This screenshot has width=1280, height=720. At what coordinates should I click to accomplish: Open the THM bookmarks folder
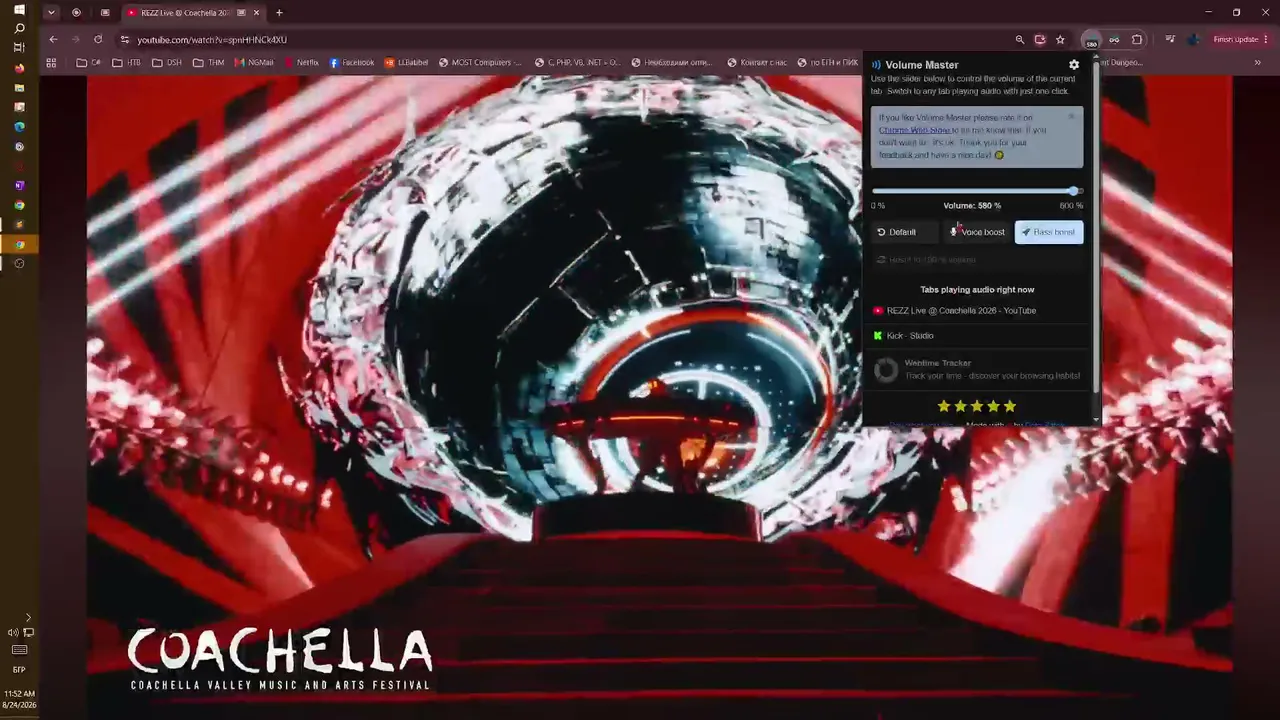[x=209, y=63]
